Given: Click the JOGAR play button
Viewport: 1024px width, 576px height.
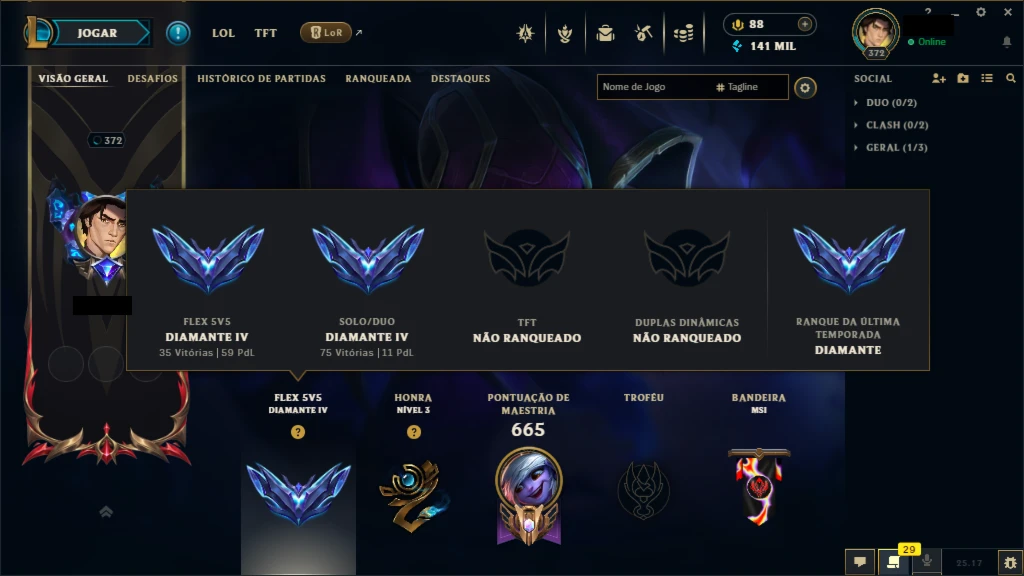Looking at the screenshot, I should pos(98,33).
